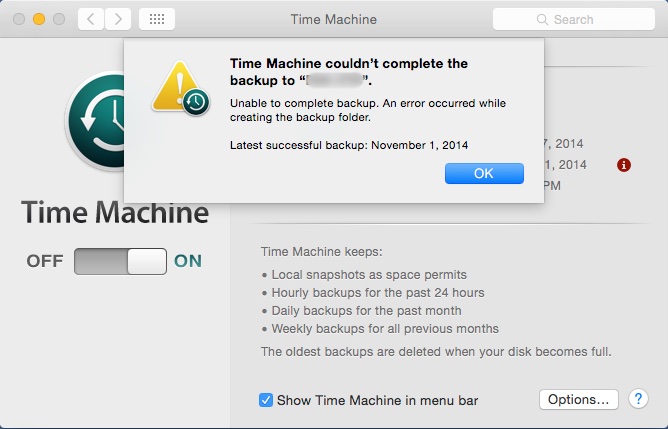This screenshot has width=668, height=429.
Task: Click "Latest successful backup: November 1, 2014" text
Action: coord(349,145)
